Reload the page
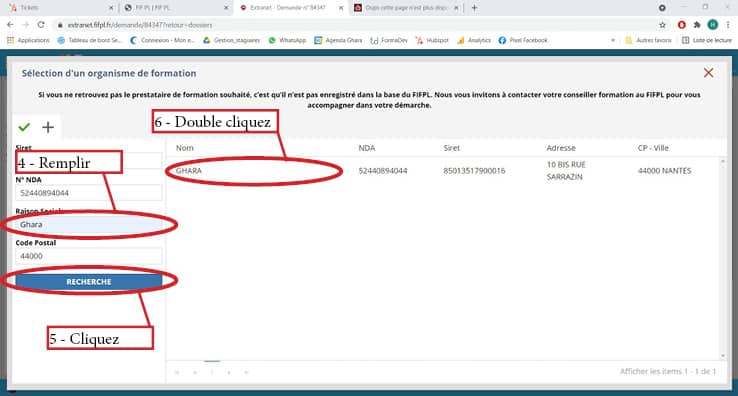Image resolution: width=738 pixels, height=396 pixels. (41, 24)
